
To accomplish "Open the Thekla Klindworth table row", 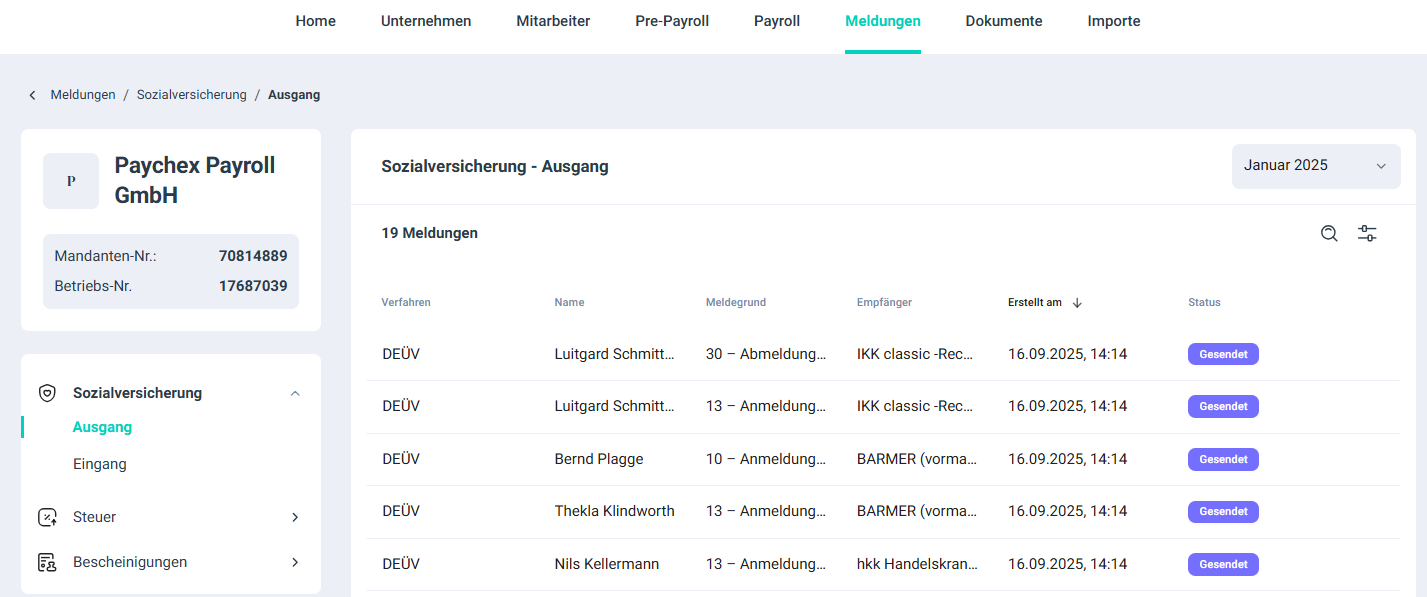I will (614, 511).
